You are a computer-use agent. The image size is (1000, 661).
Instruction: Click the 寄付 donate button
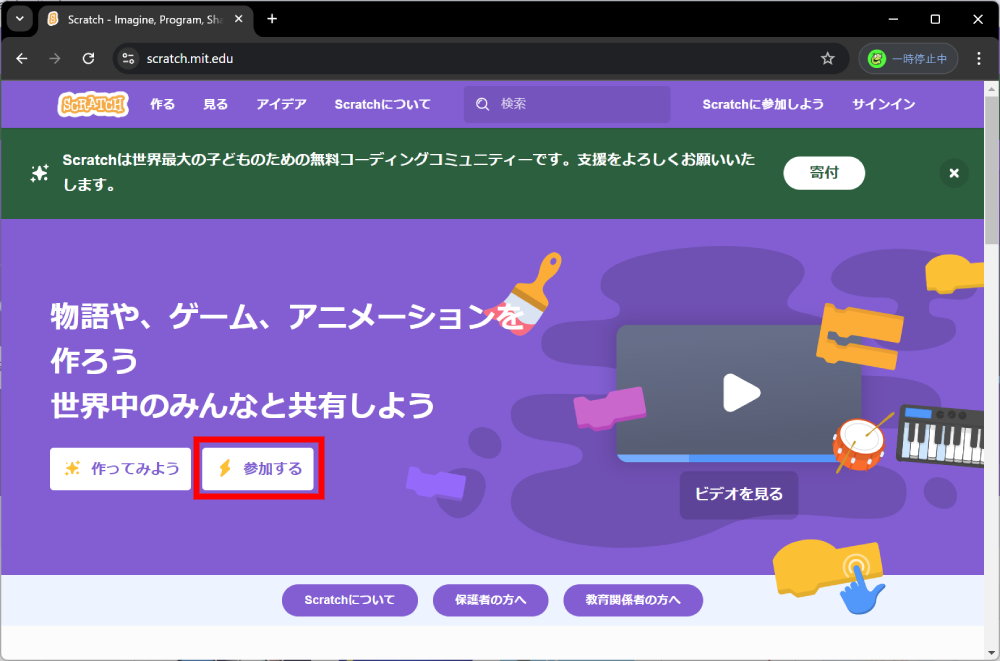[x=824, y=173]
